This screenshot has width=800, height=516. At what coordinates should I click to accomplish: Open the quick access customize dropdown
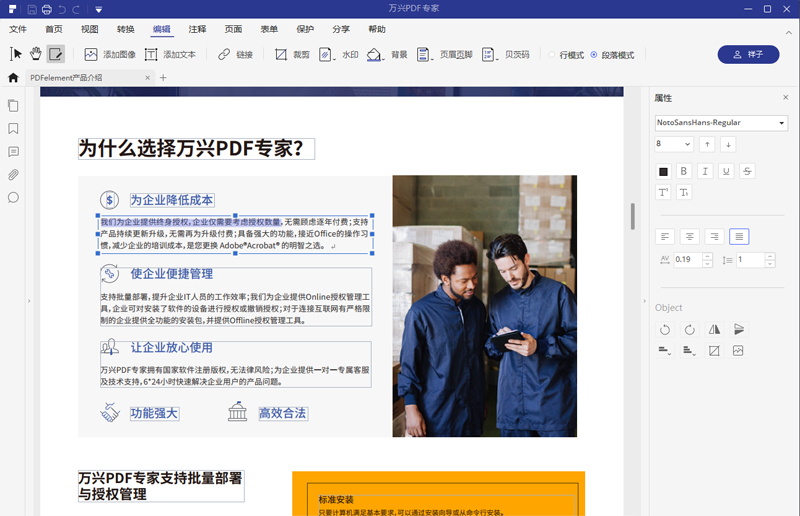coord(98,9)
